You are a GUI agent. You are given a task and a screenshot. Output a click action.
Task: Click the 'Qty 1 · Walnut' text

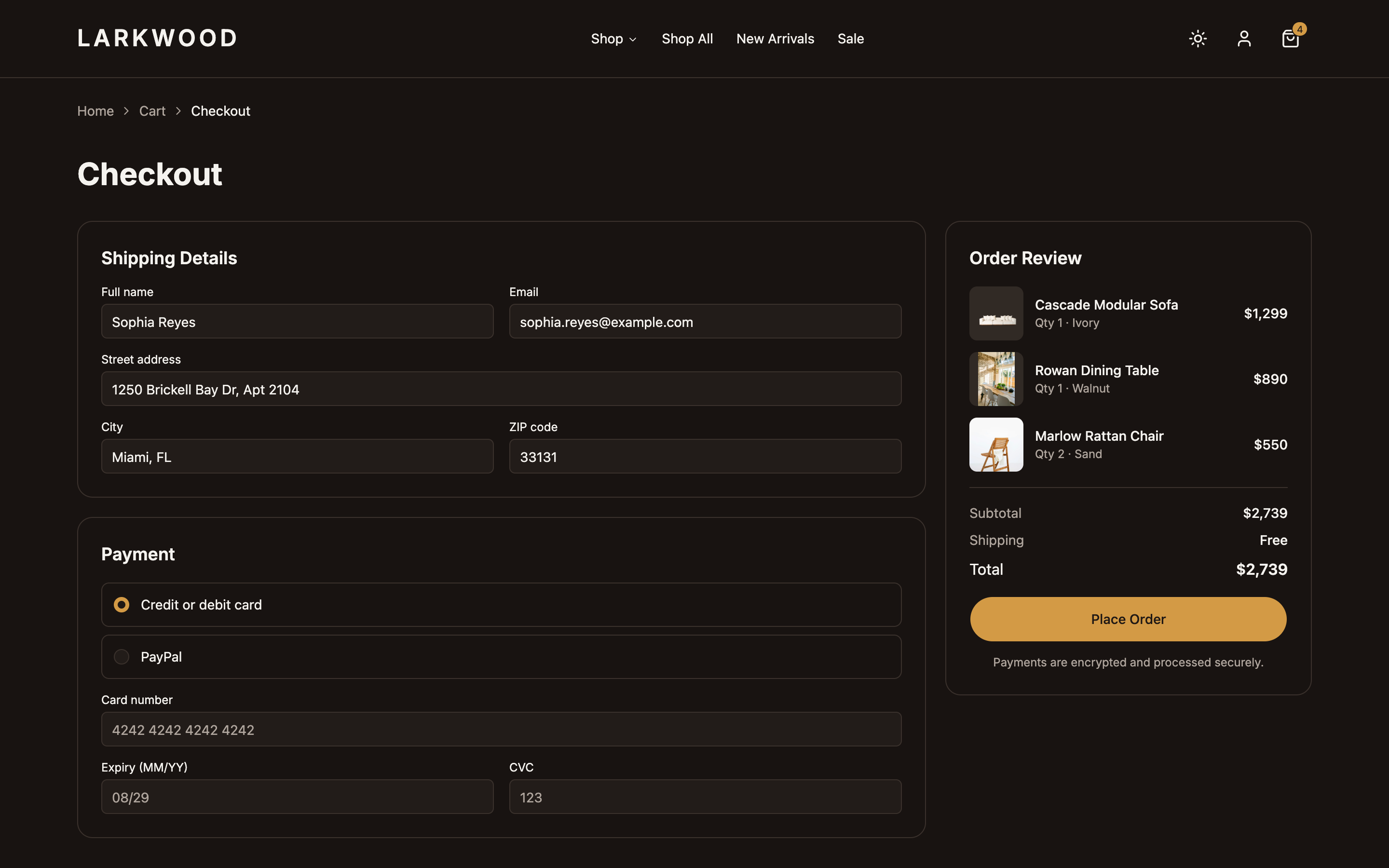(1072, 388)
